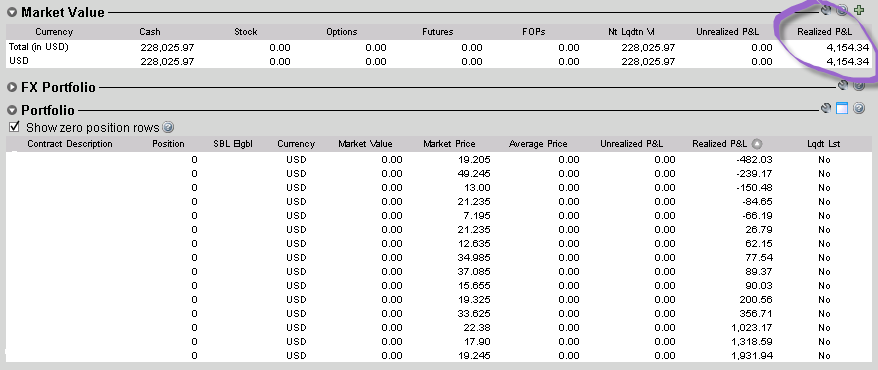Open the Portfolio section help icon
The width and height of the screenshot is (878, 370).
tap(859, 108)
